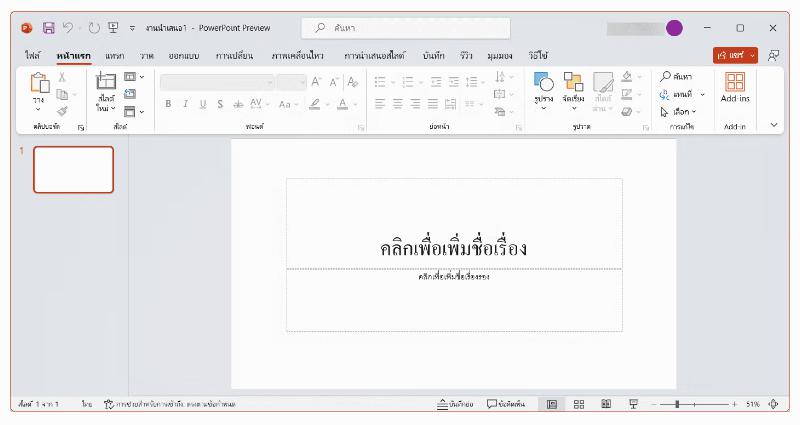Click the Undo arrow in title bar
The image size is (800, 425).
click(68, 28)
